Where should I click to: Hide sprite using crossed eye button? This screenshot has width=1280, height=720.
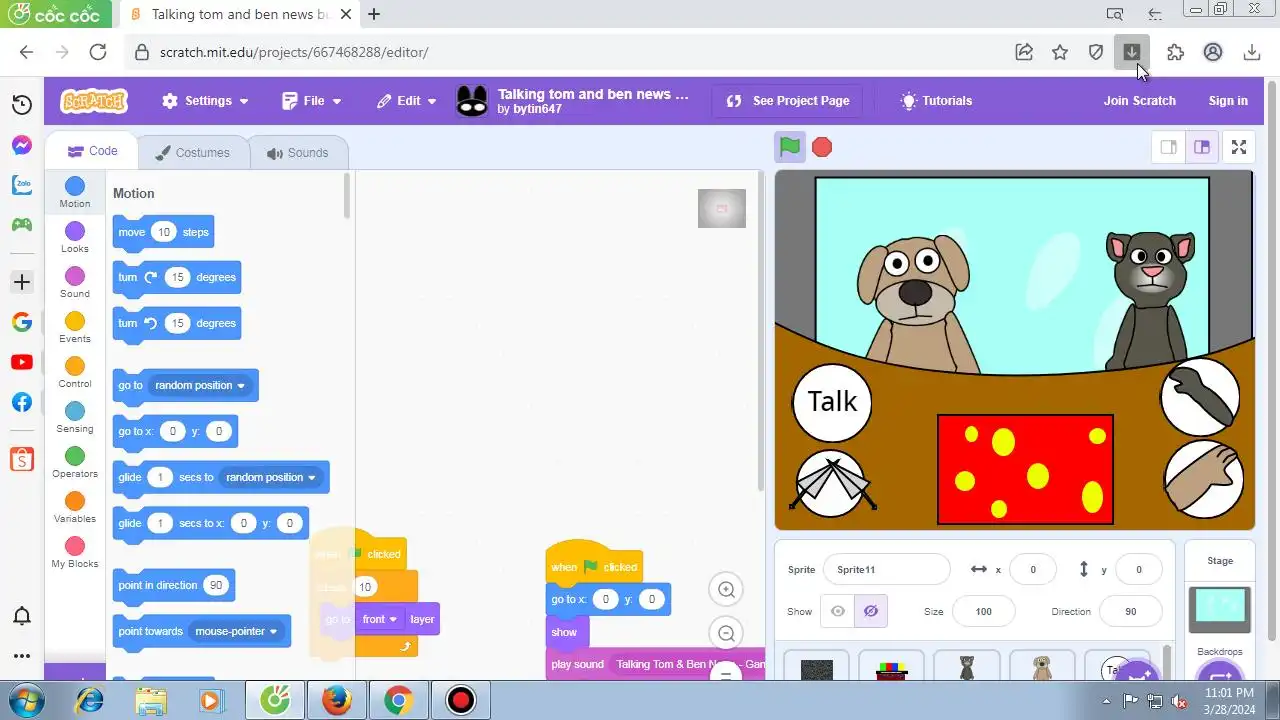871,611
